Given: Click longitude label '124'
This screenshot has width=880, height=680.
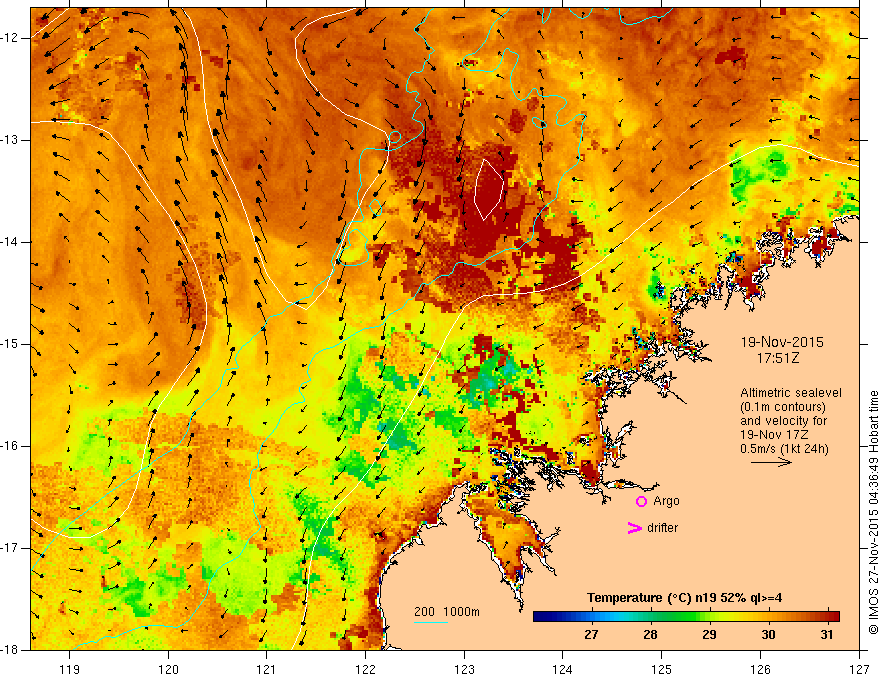Looking at the screenshot, I should (x=563, y=669).
